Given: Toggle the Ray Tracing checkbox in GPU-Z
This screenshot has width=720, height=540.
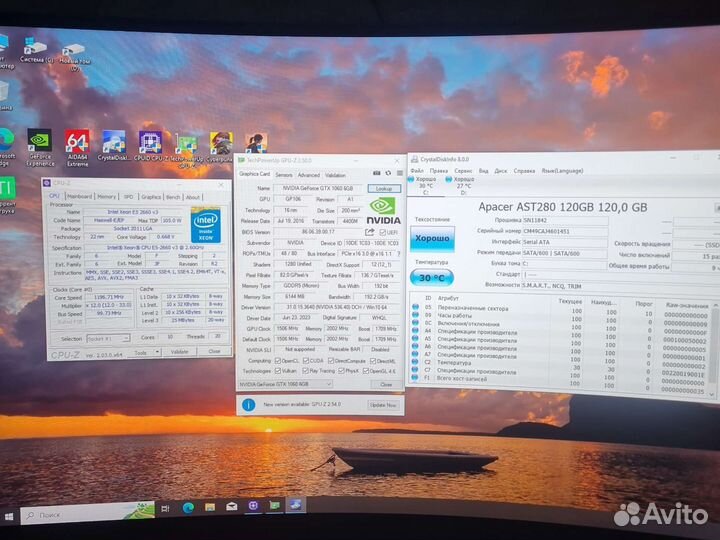Looking at the screenshot, I should (305, 371).
